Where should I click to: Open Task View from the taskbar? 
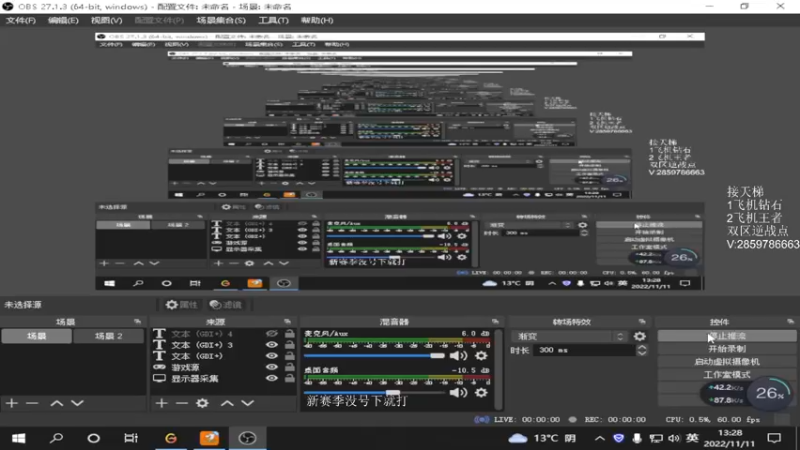click(x=131, y=438)
